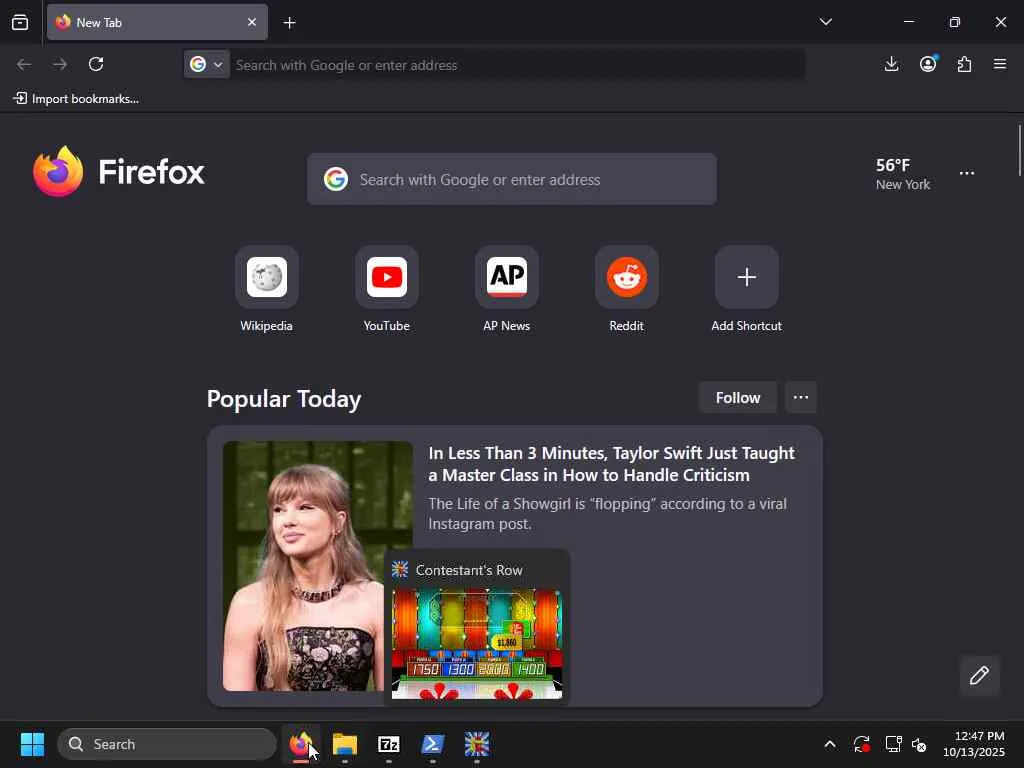This screenshot has height=768, width=1024.
Task: Open PowerShell from the taskbar
Action: point(432,744)
